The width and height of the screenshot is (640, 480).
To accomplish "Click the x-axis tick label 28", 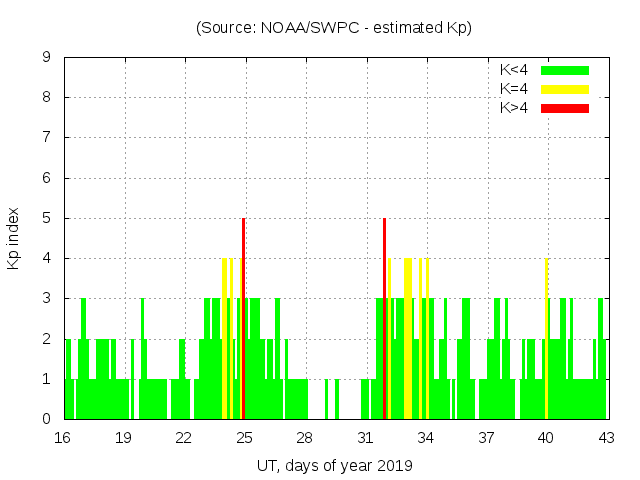I will (304, 438).
